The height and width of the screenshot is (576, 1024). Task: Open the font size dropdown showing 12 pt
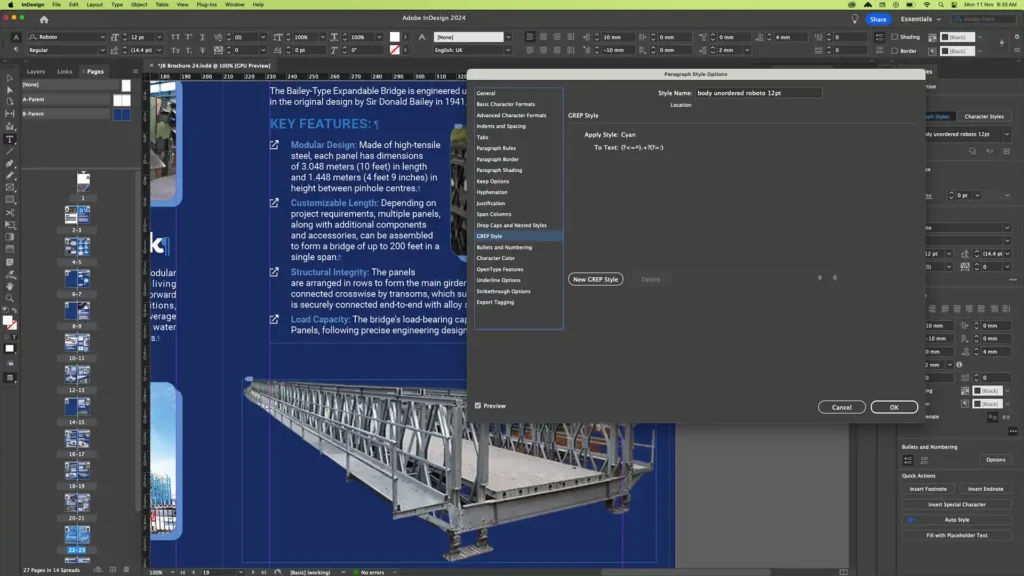pos(159,37)
